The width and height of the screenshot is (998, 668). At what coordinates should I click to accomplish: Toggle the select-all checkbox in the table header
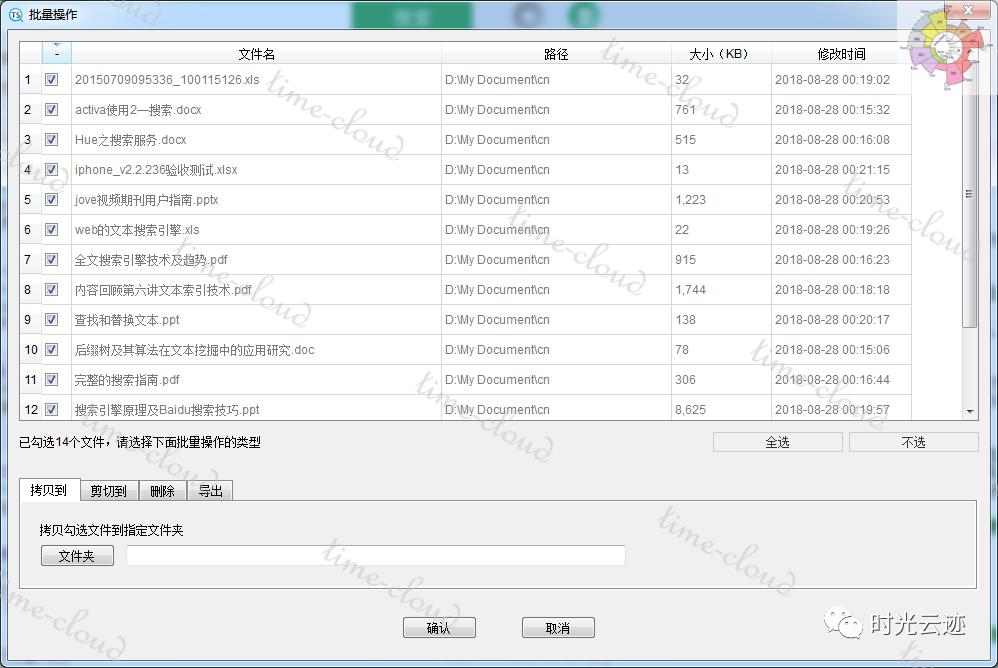56,53
